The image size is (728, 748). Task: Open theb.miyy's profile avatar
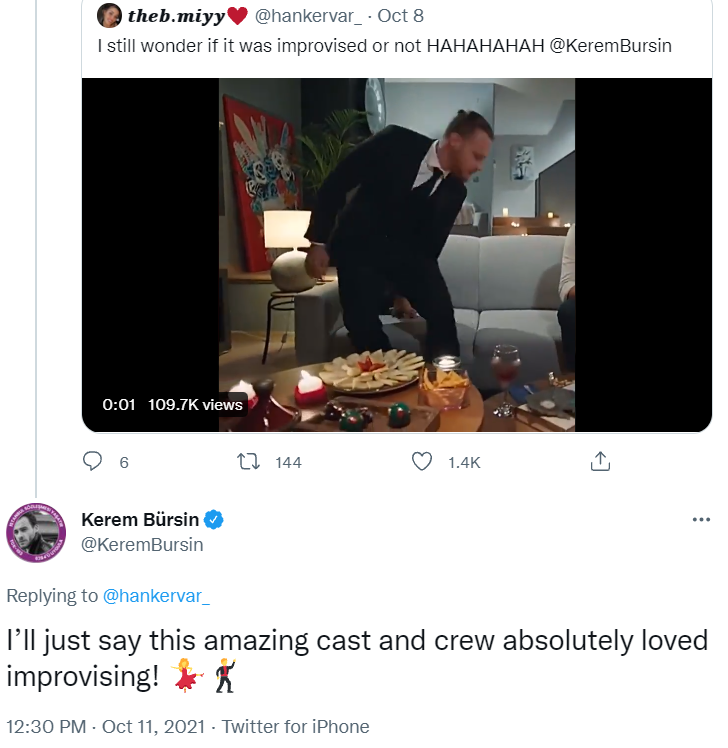point(110,16)
